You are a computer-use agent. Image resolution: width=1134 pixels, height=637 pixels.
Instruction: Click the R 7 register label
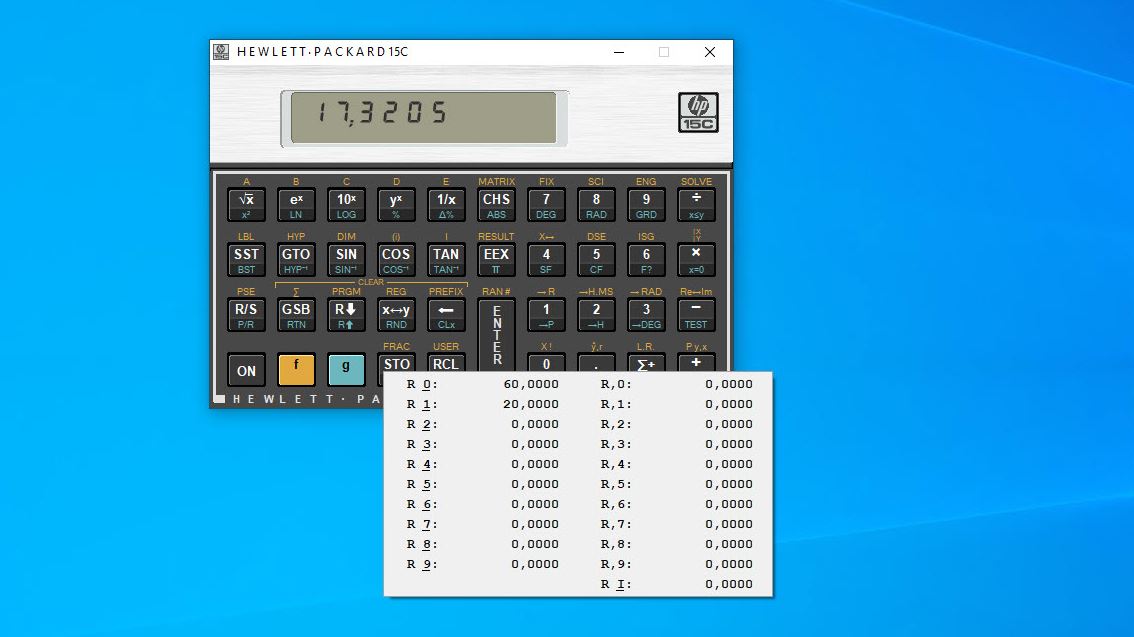[422, 524]
